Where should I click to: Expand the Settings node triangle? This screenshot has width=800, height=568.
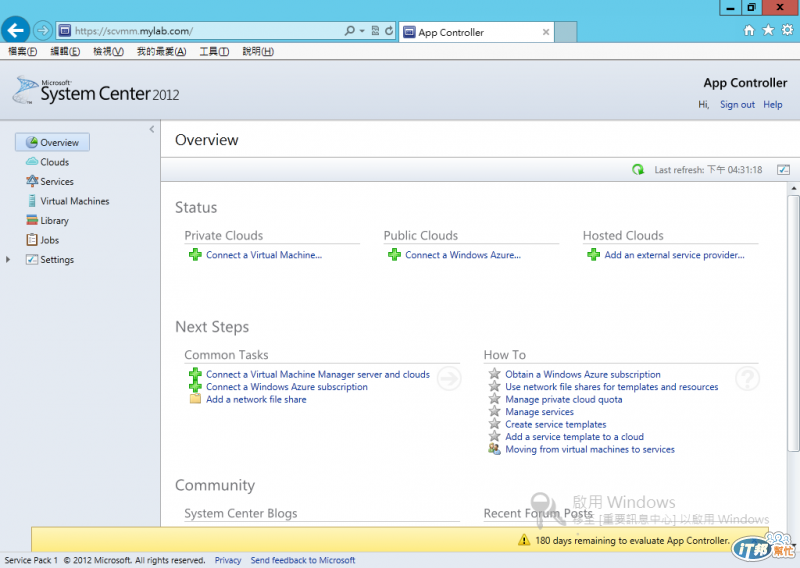tap(8, 259)
